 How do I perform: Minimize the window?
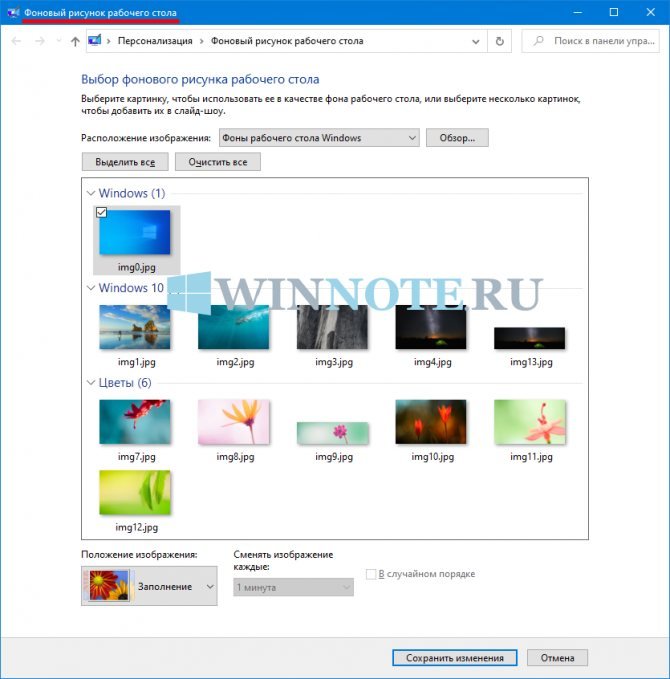tap(577, 13)
